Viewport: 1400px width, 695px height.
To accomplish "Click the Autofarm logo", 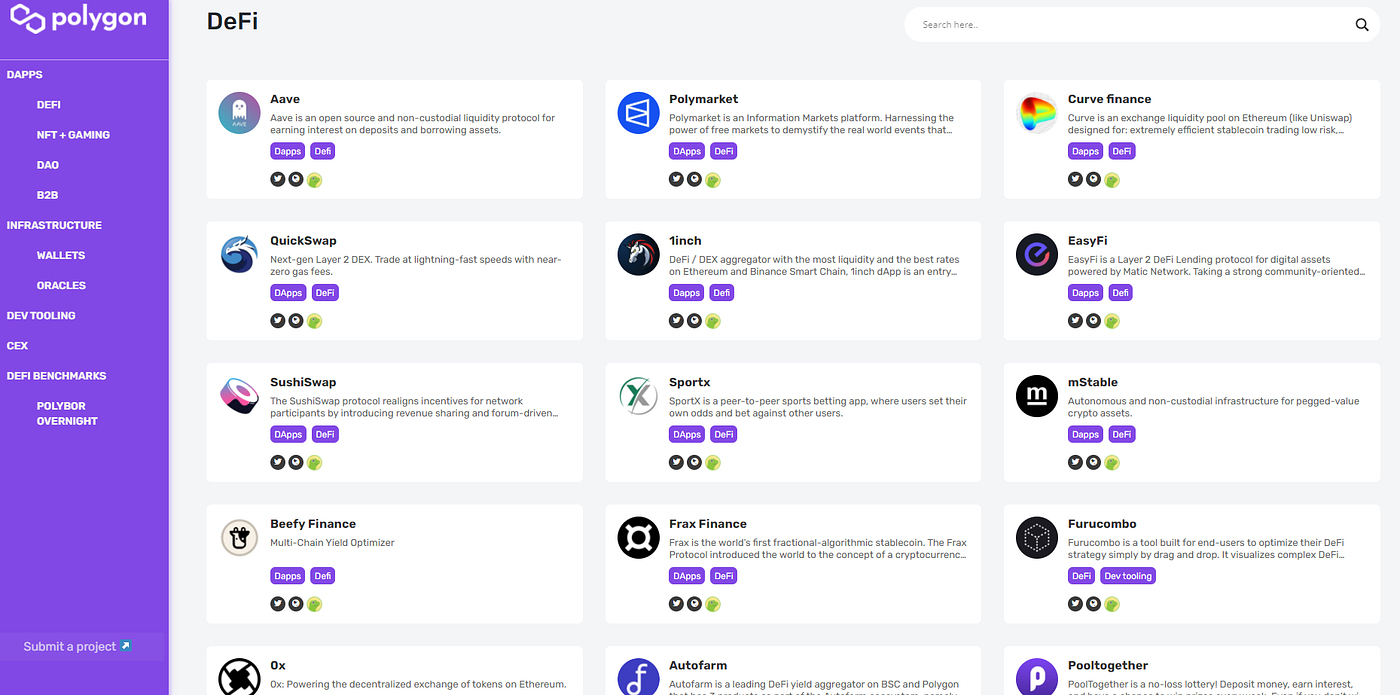I will click(638, 677).
